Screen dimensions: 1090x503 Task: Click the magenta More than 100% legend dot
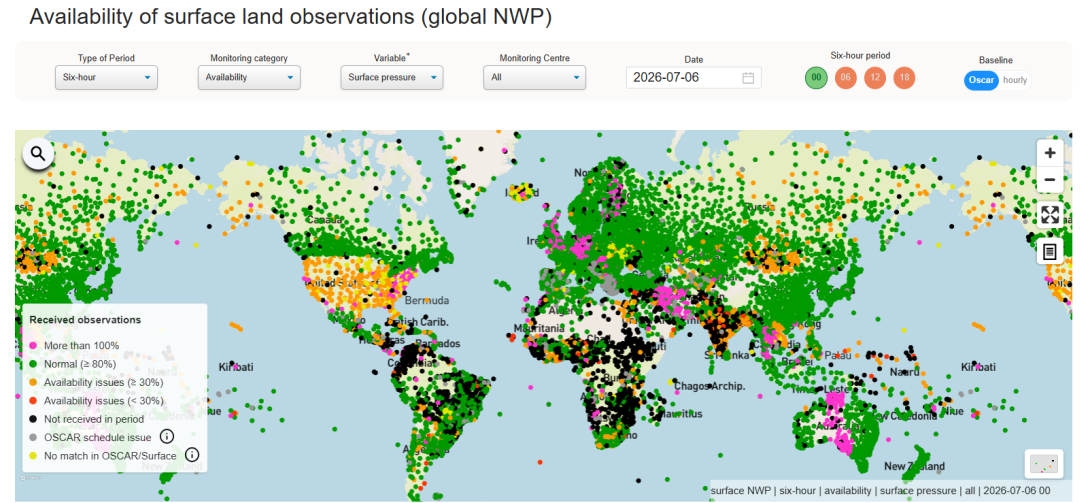pyautogui.click(x=33, y=345)
